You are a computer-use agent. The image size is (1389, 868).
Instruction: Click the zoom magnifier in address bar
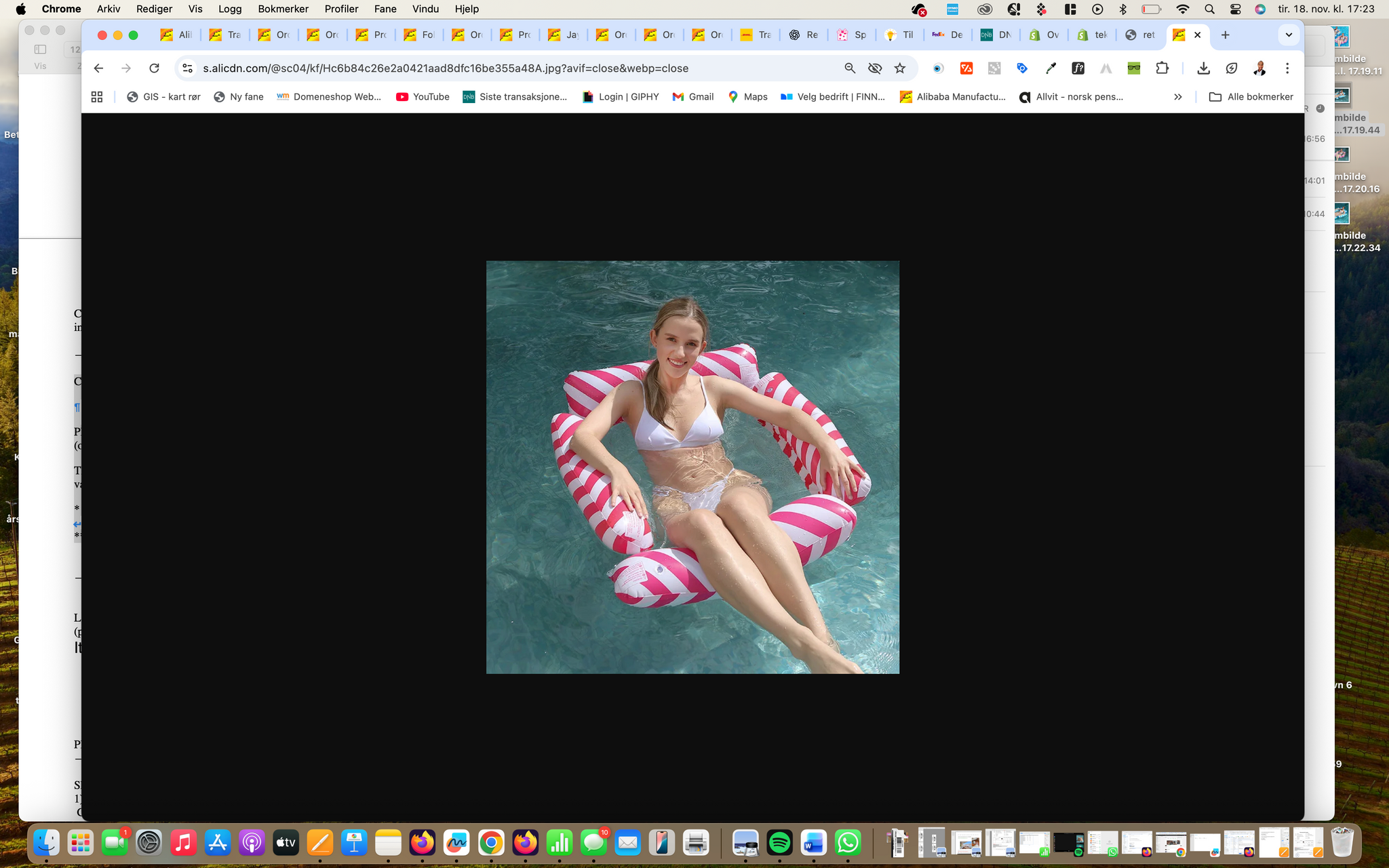(x=850, y=68)
